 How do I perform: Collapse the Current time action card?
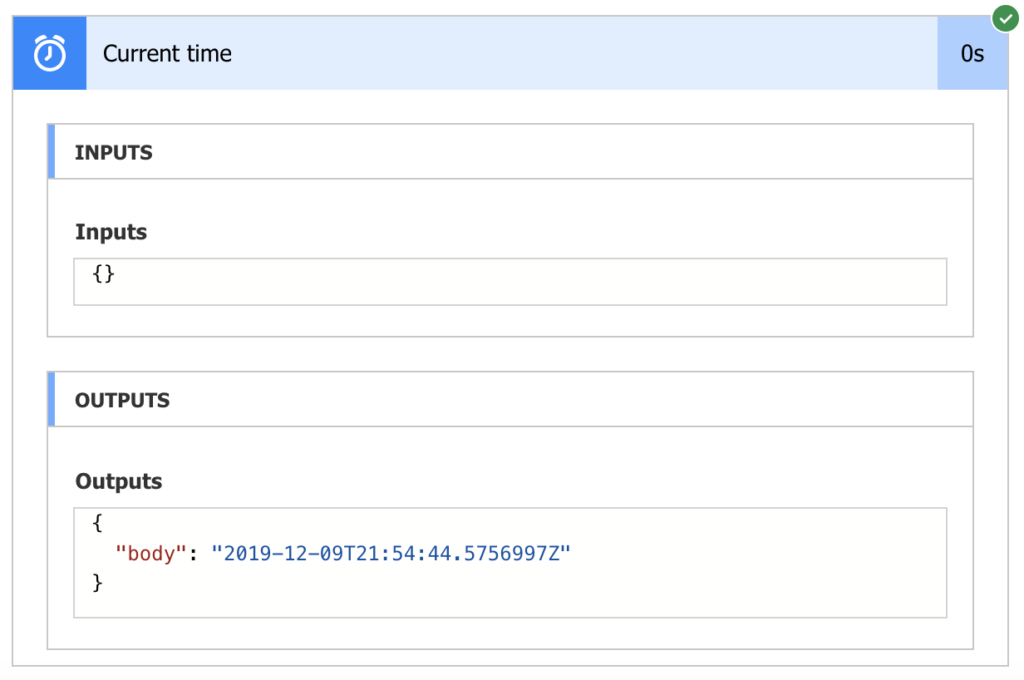[500, 52]
